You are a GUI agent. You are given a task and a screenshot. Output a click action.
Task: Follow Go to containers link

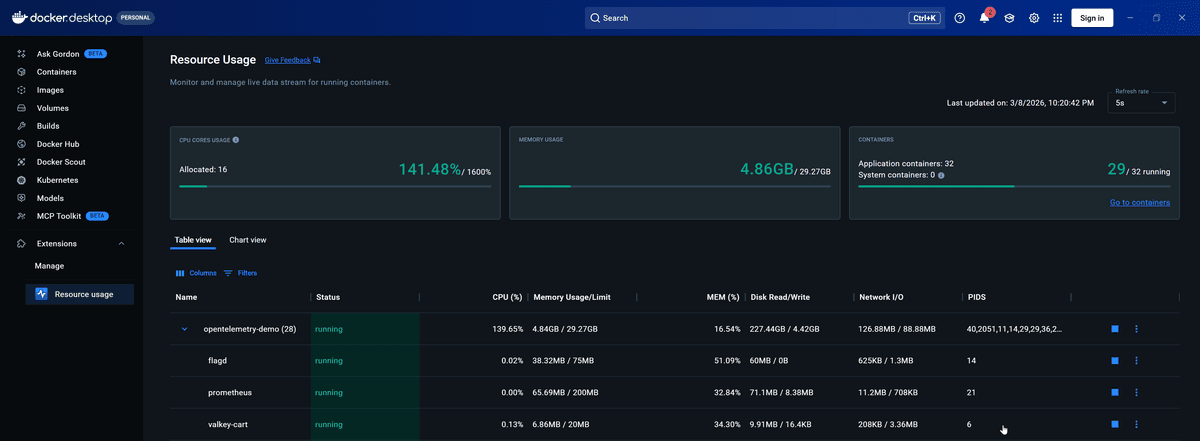click(x=1140, y=203)
